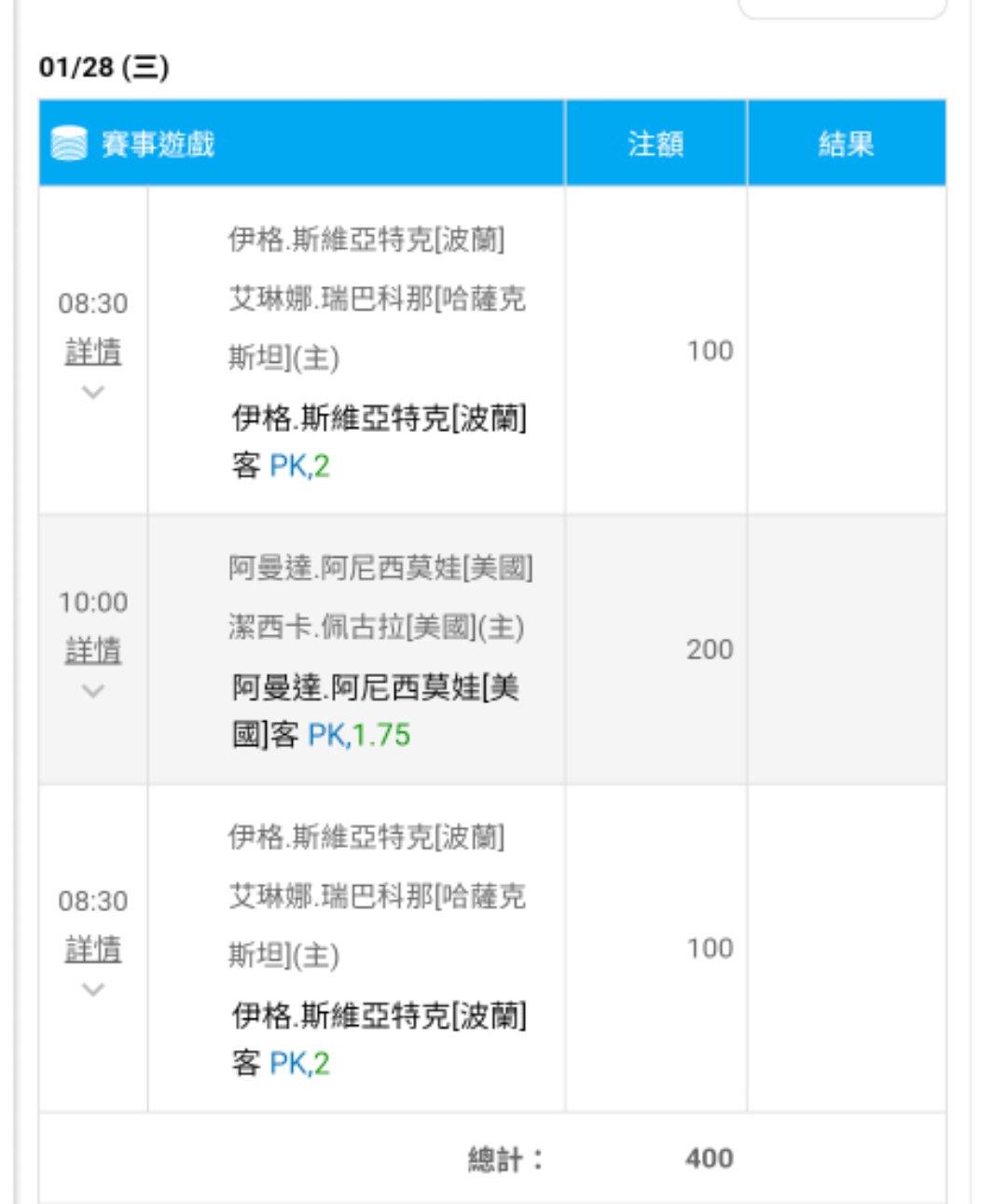The height and width of the screenshot is (1204, 1007).
Task: Open 詳情 link in the first 08:30 row
Action: pos(93,351)
